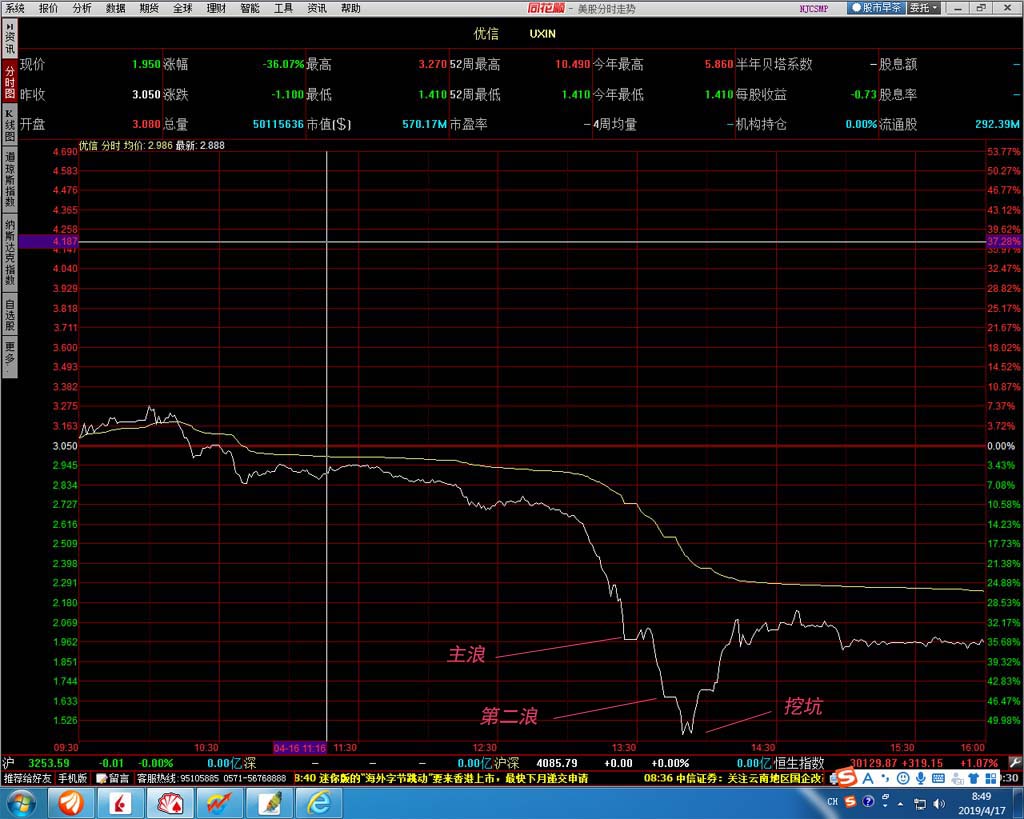The image size is (1024, 819).
Task: Open the Windows Start button
Action: pos(22,803)
